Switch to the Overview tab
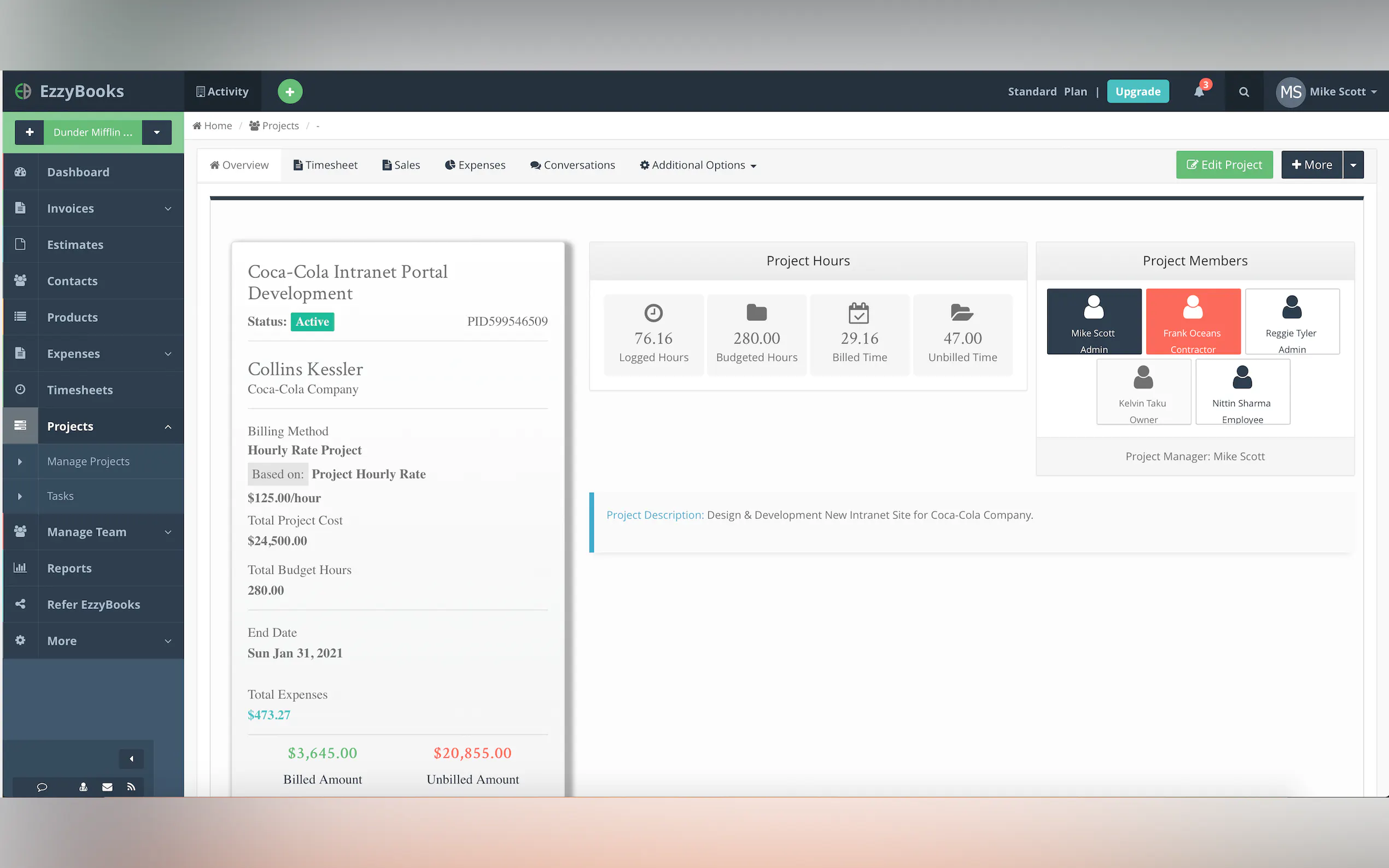The width and height of the screenshot is (1389, 868). tap(240, 165)
